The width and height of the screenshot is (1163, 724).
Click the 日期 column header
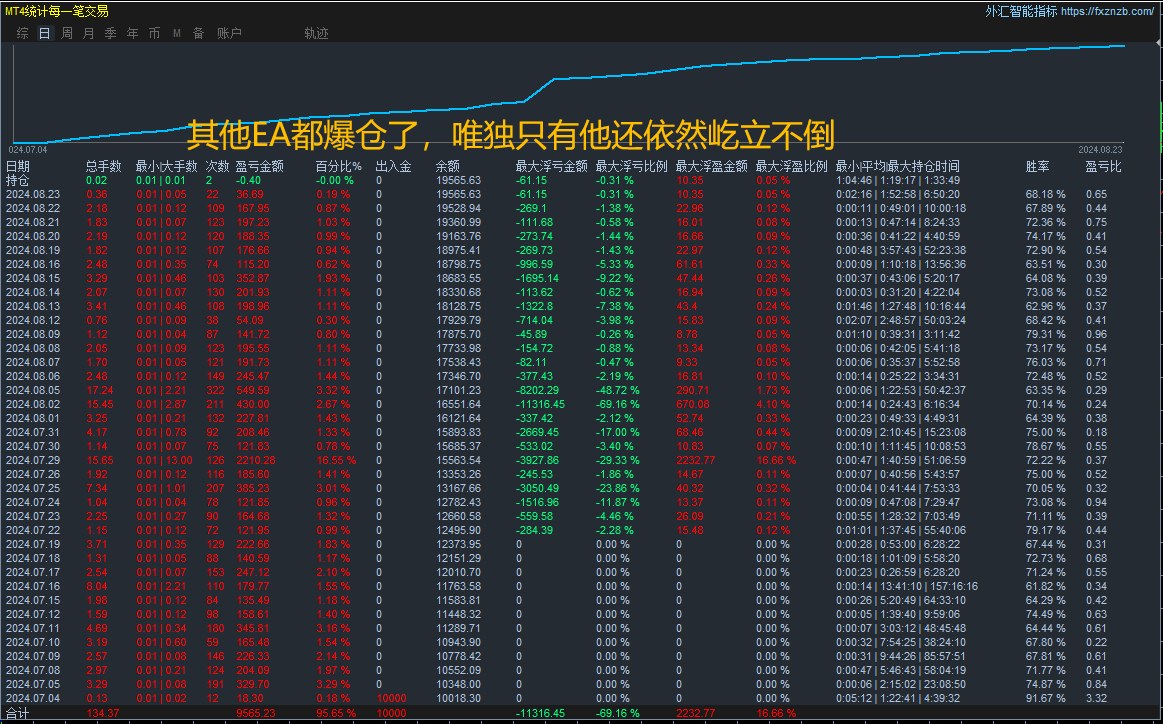(x=18, y=166)
